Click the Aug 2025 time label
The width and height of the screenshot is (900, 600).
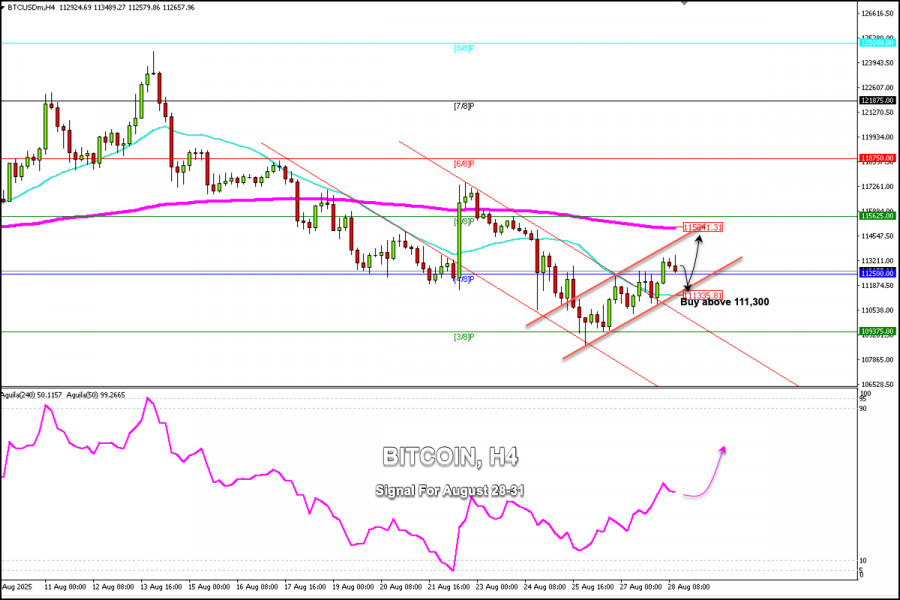(17, 587)
